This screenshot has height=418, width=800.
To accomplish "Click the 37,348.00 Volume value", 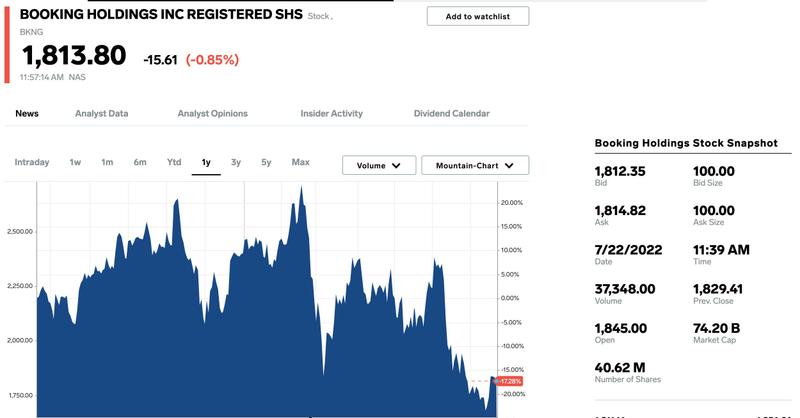I will [625, 289].
